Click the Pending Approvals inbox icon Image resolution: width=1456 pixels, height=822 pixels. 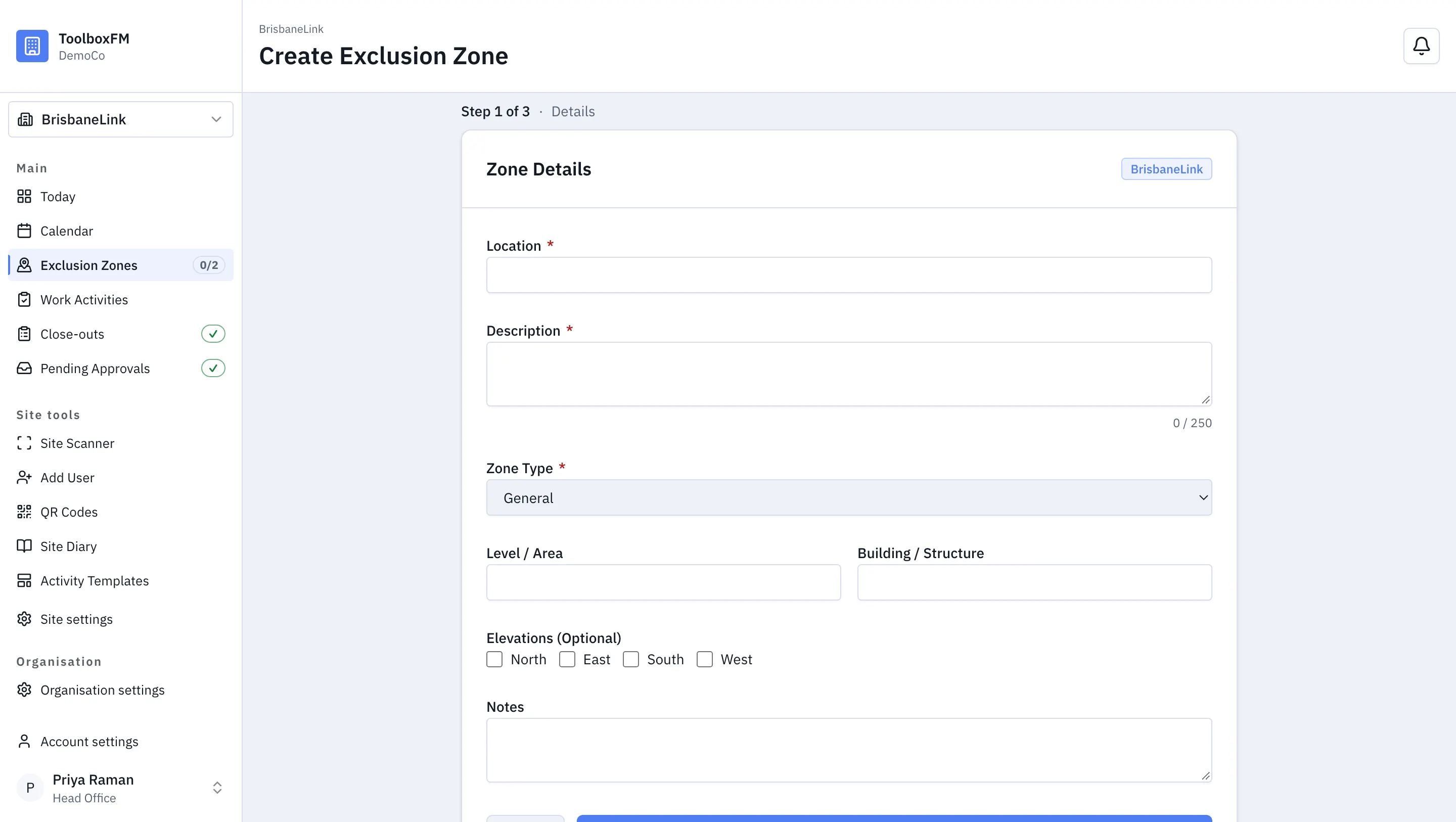[x=24, y=368]
